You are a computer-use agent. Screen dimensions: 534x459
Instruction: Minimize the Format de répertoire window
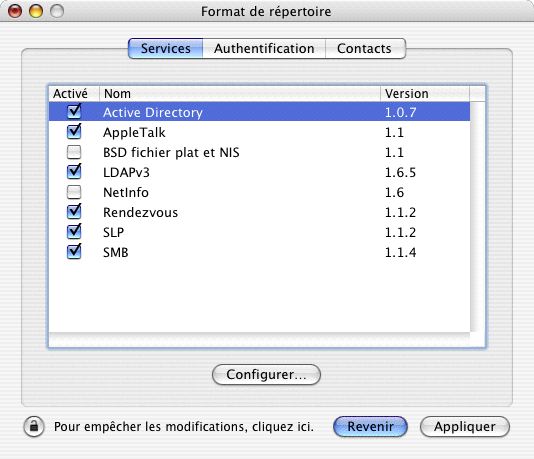coord(36,11)
